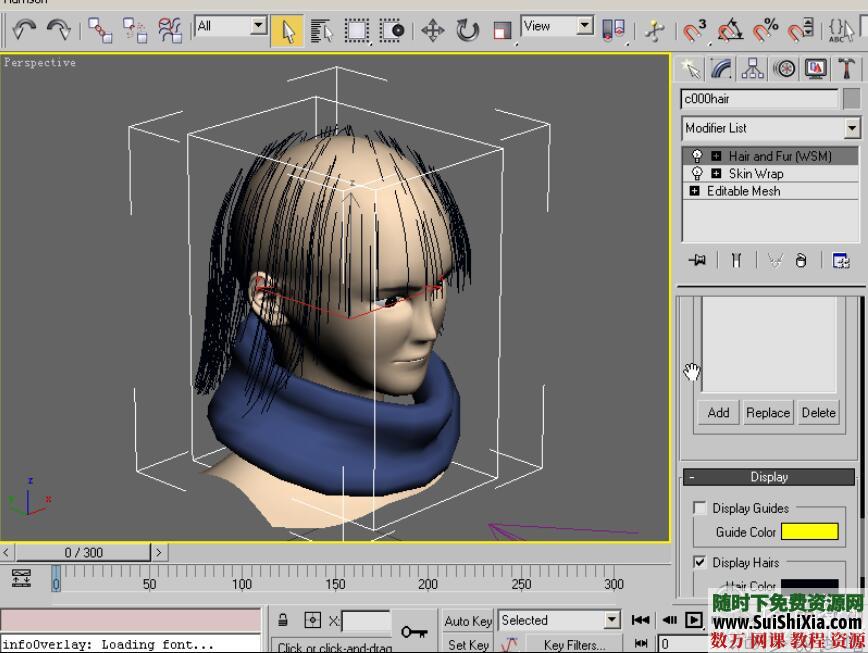Switch to the Utilities hammer panel tab
The image size is (868, 653).
[x=845, y=68]
